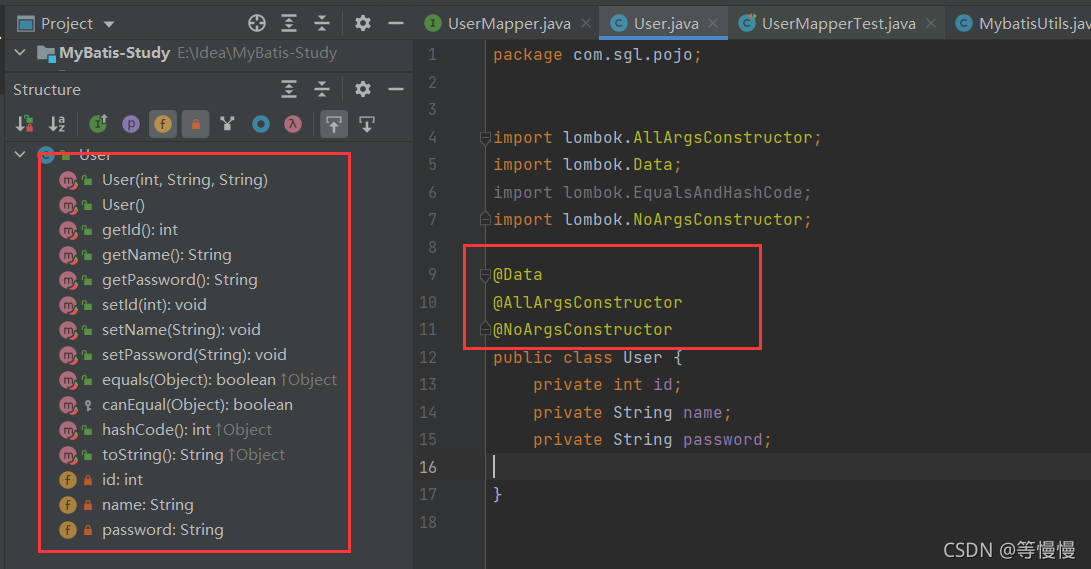Screen dimensions: 1091x569
Task: Click Autoscroll from Source down-arrow icon
Action: (x=367, y=124)
